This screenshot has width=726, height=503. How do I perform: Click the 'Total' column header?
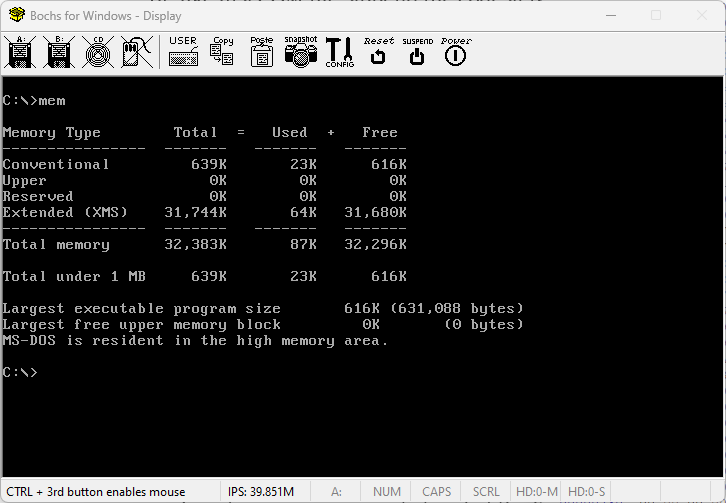point(195,132)
